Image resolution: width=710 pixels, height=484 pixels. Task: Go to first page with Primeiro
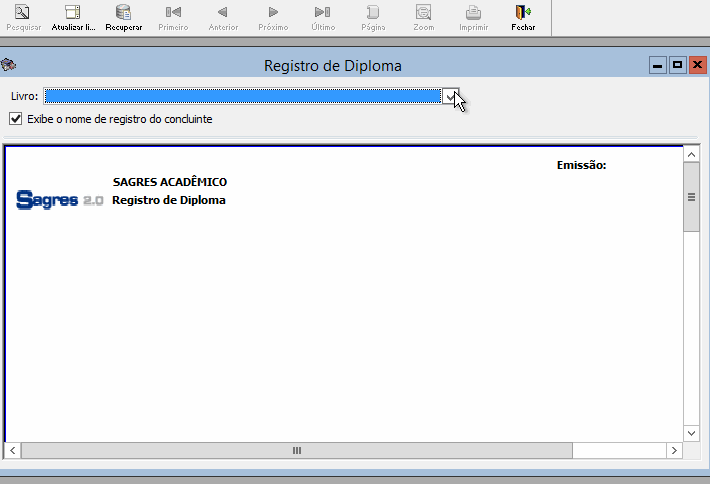(x=173, y=13)
